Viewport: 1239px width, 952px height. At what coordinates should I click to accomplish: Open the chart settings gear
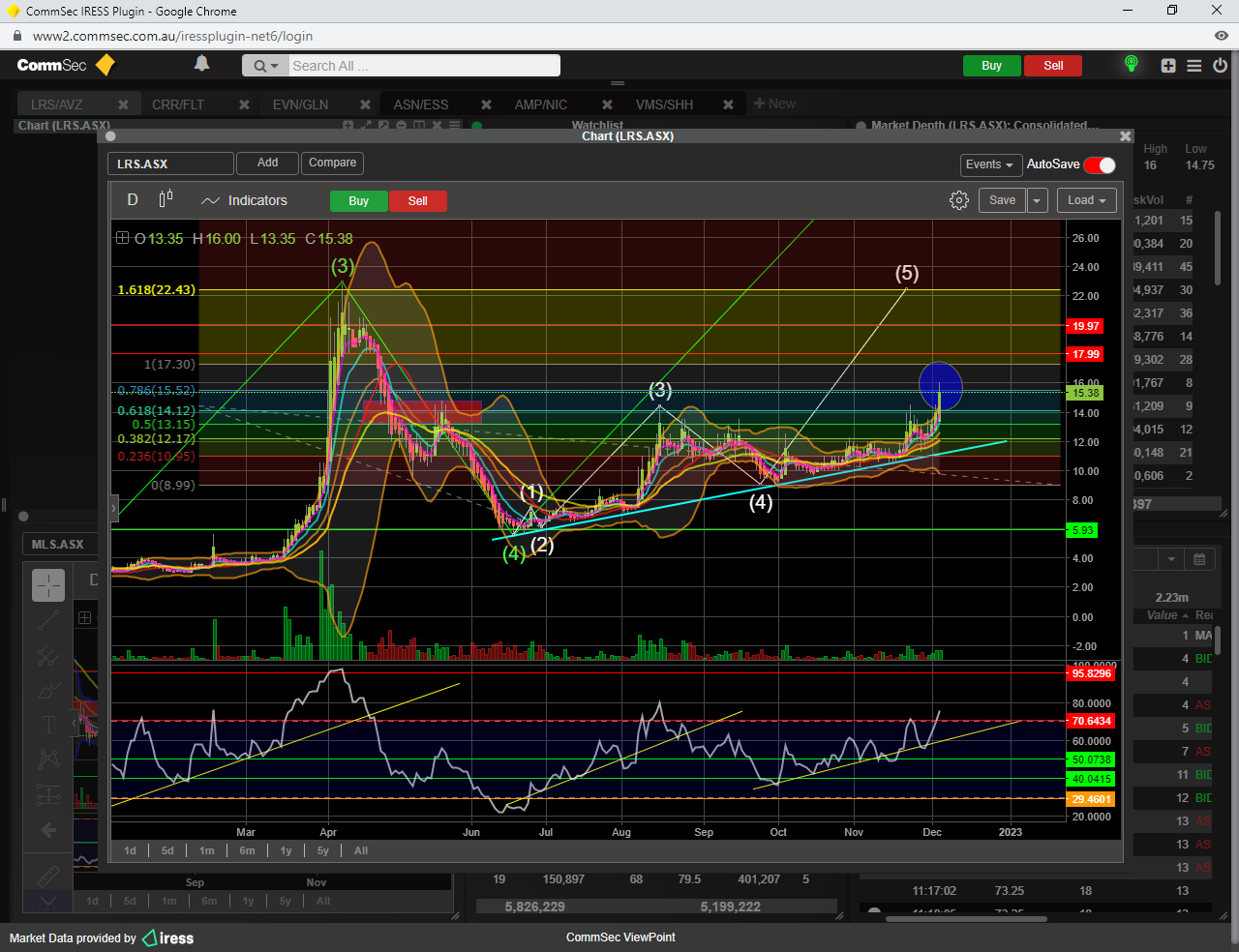point(958,200)
